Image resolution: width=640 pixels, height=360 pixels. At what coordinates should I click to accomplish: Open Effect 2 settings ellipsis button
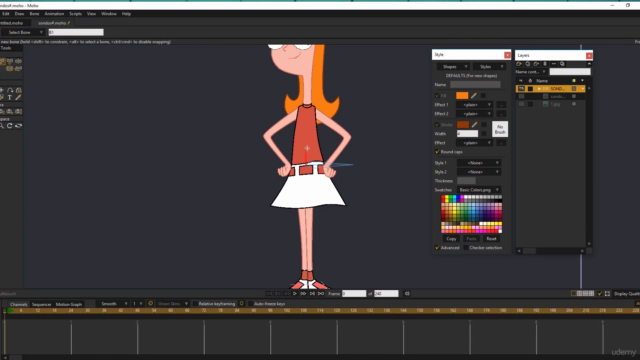(x=501, y=114)
